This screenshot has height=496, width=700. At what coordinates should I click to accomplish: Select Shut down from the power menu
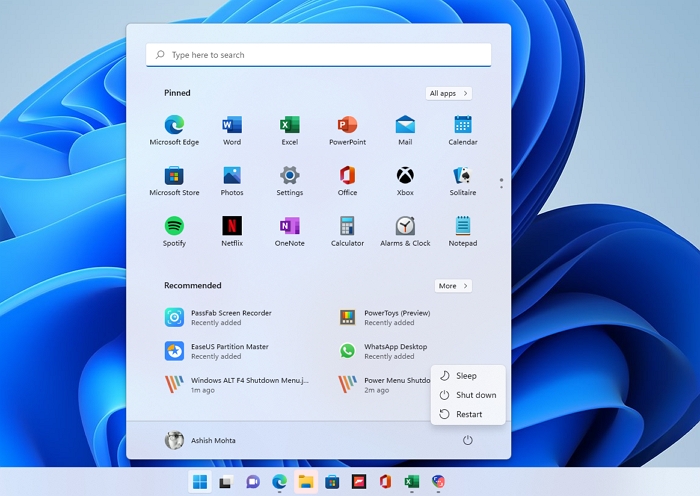click(468, 395)
